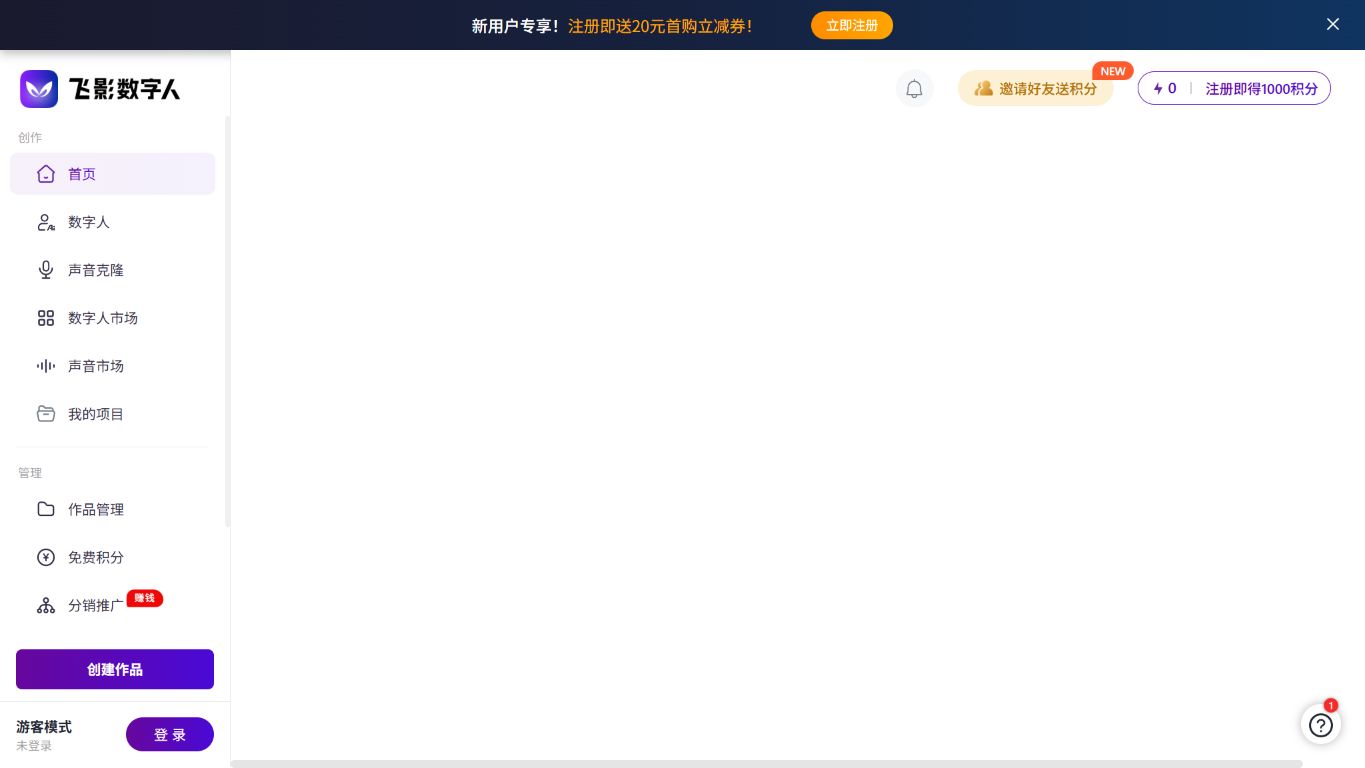The width and height of the screenshot is (1365, 768).
Task: Open 作品管理 under 管理
Action: click(112, 509)
